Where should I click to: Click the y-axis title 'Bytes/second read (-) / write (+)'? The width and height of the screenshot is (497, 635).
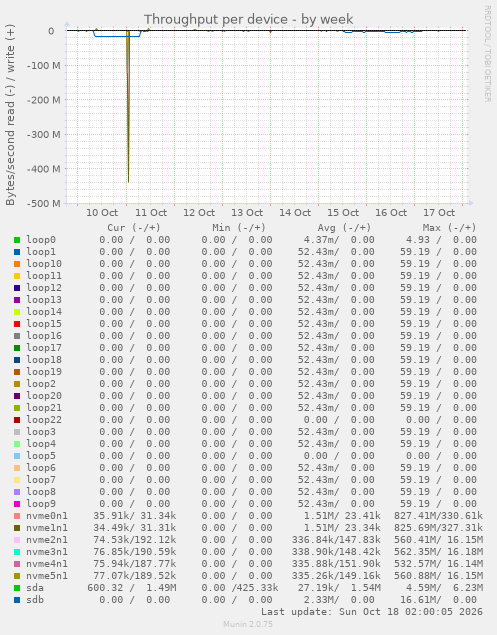10,115
